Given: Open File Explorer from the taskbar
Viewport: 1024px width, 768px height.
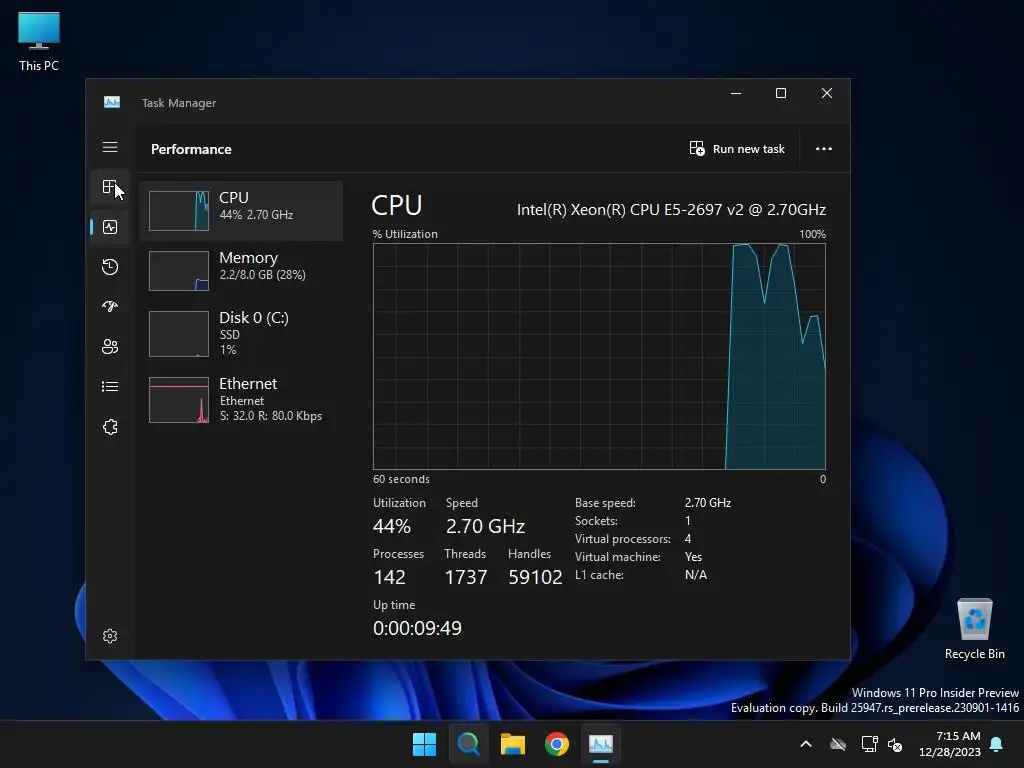Looking at the screenshot, I should tap(513, 744).
